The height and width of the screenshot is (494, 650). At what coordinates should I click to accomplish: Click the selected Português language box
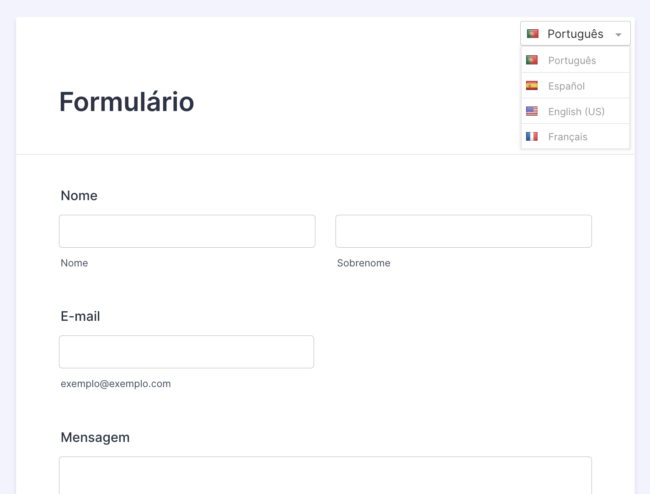tap(575, 34)
